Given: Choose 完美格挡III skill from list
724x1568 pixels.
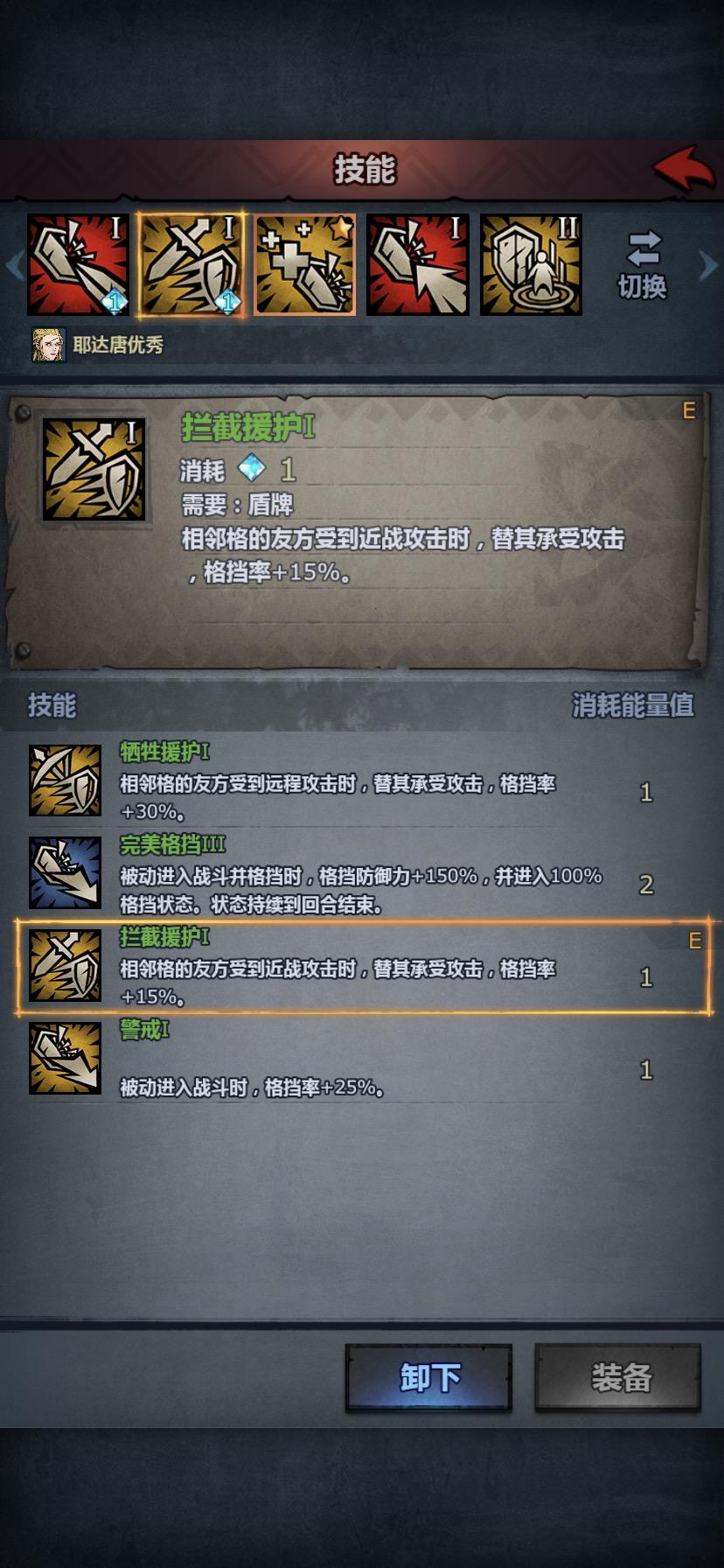Looking at the screenshot, I should [362, 874].
